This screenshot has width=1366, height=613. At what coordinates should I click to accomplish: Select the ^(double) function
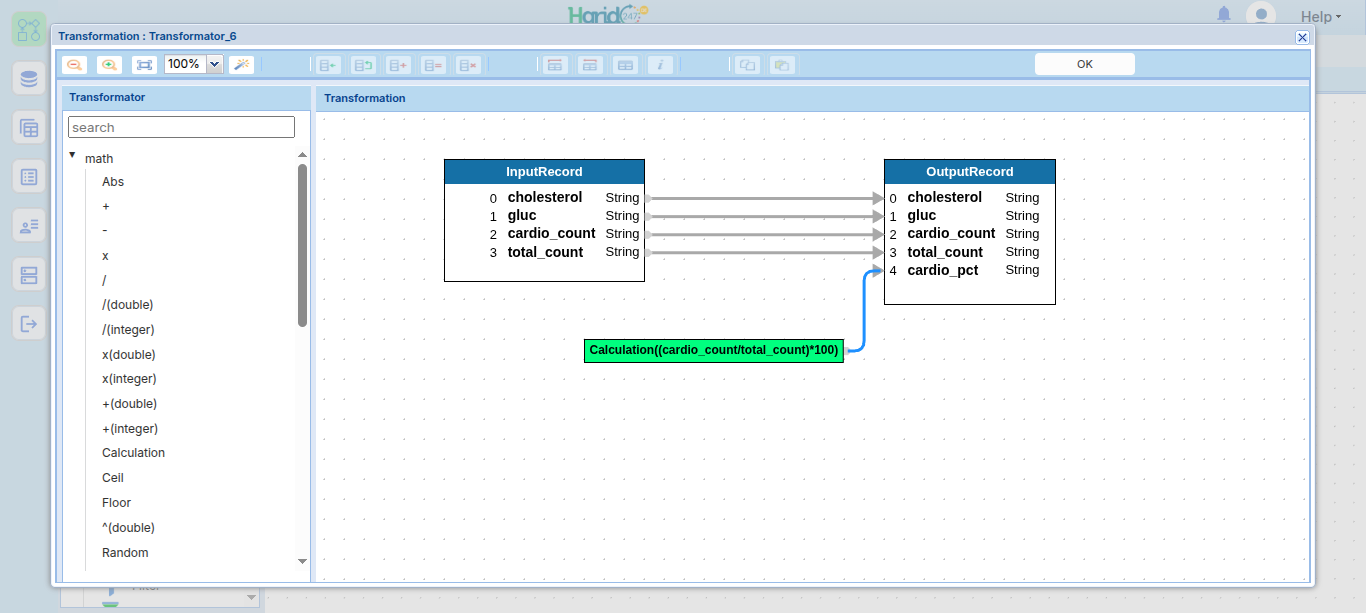point(128,528)
